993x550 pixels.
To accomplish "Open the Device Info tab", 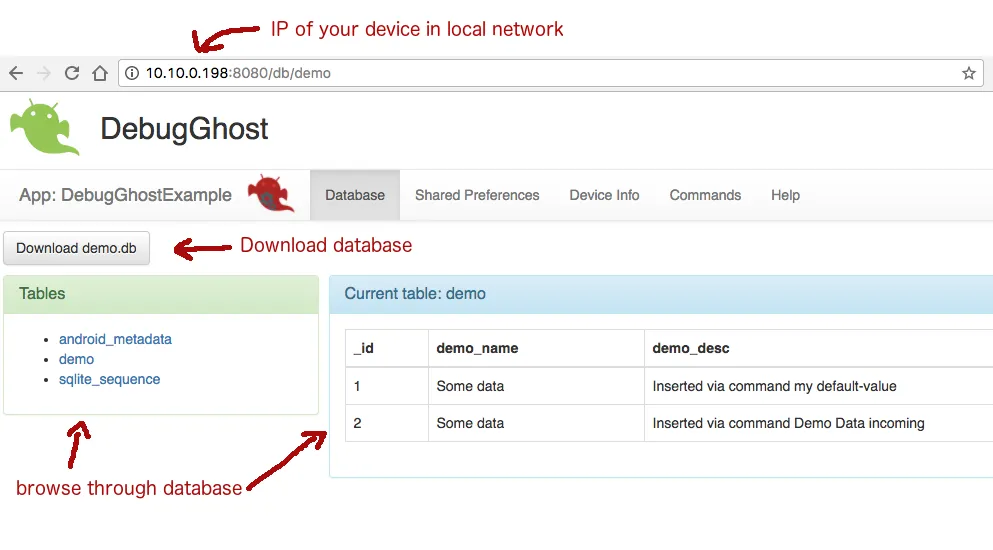I will pos(604,195).
